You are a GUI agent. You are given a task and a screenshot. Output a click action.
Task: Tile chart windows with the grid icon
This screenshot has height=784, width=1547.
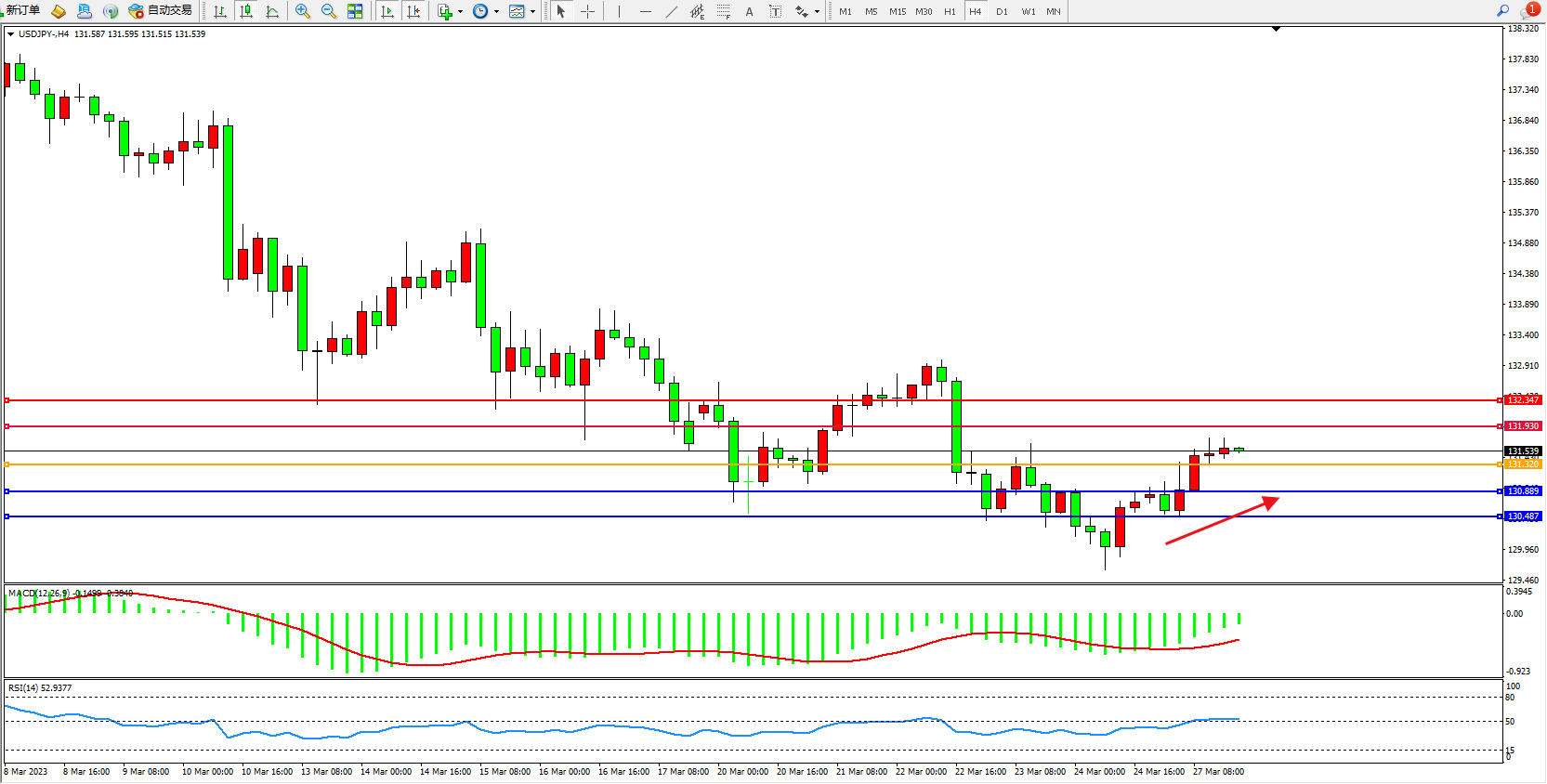tap(355, 11)
